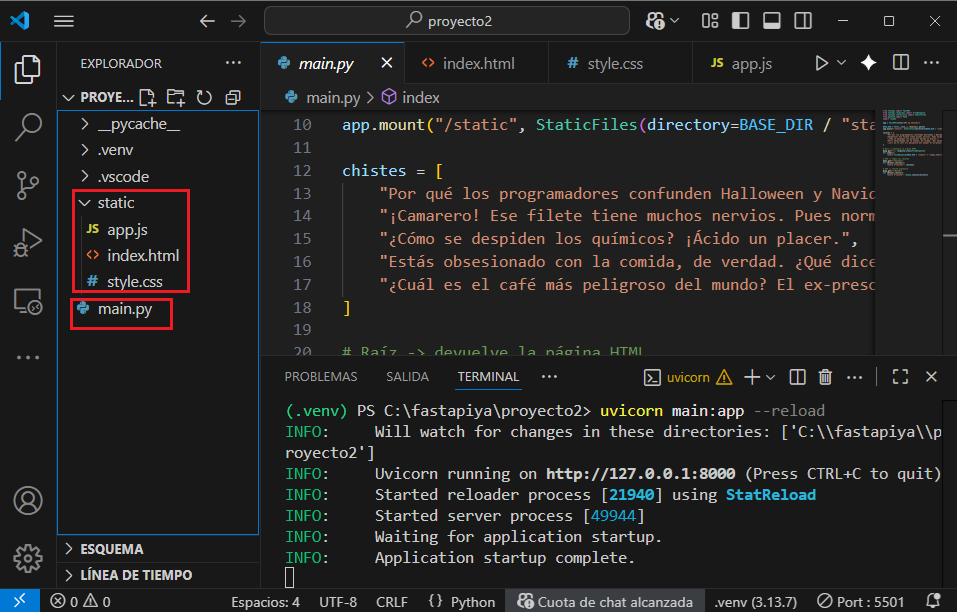Open Explorer views and more actions menu
Viewport: 957px width, 612px height.
click(233, 63)
